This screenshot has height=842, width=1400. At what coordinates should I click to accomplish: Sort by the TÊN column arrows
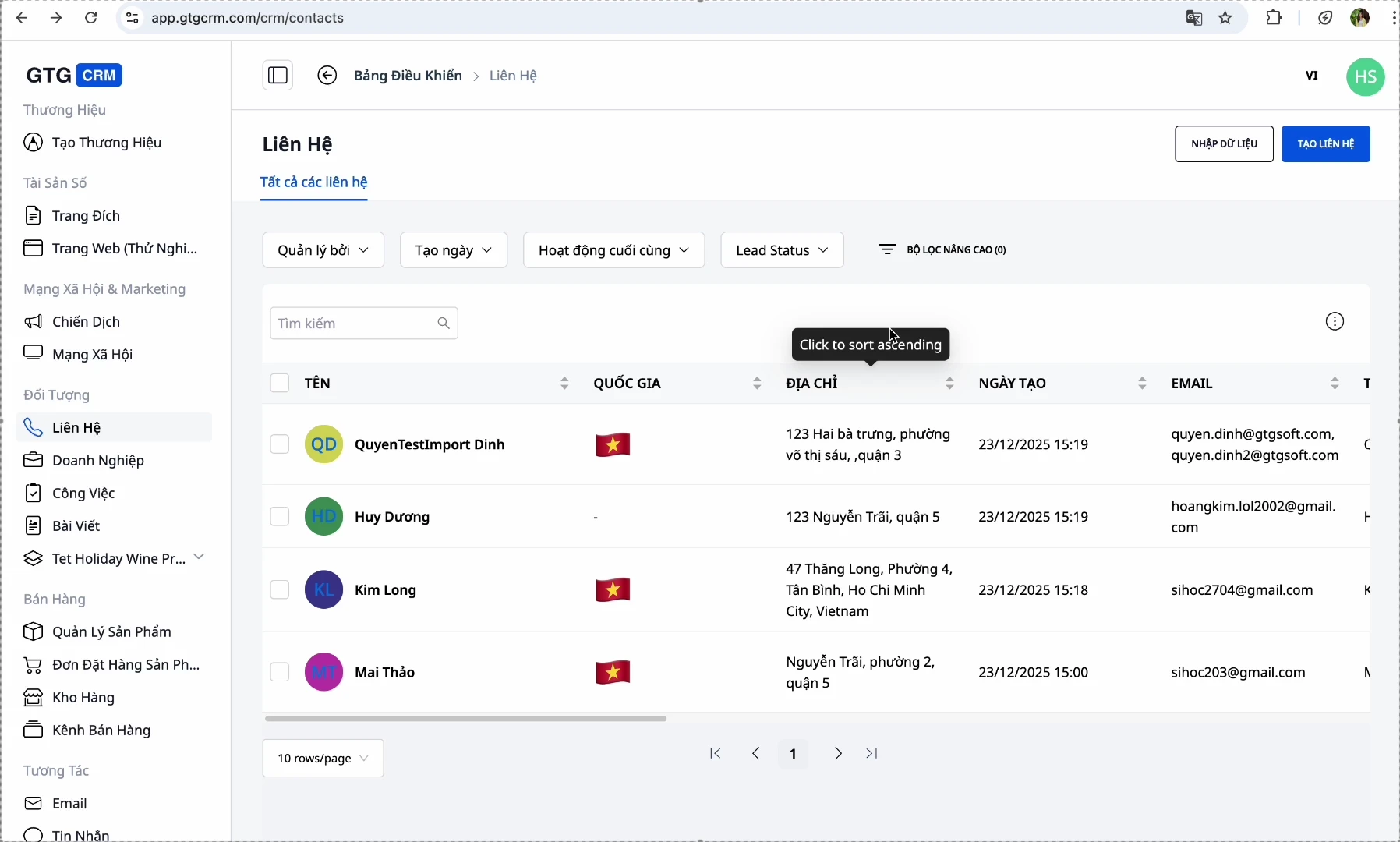(565, 384)
